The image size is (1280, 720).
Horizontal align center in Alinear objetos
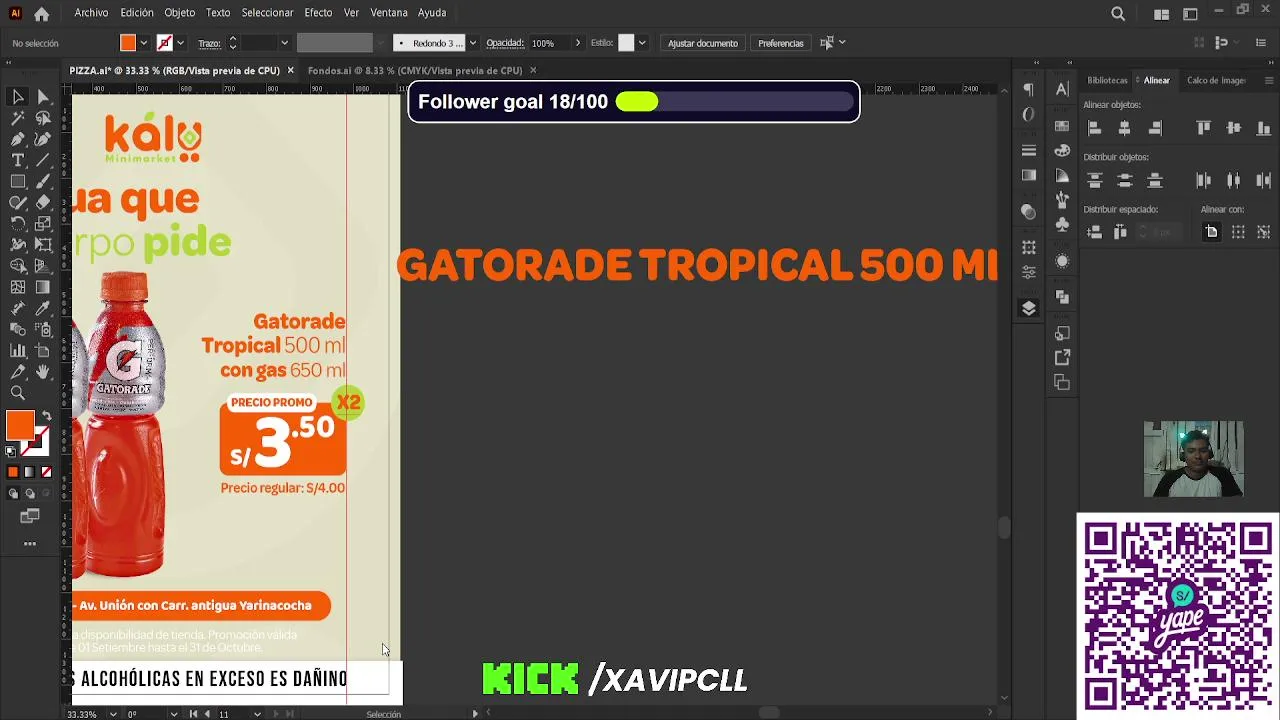pyautogui.click(x=1125, y=128)
